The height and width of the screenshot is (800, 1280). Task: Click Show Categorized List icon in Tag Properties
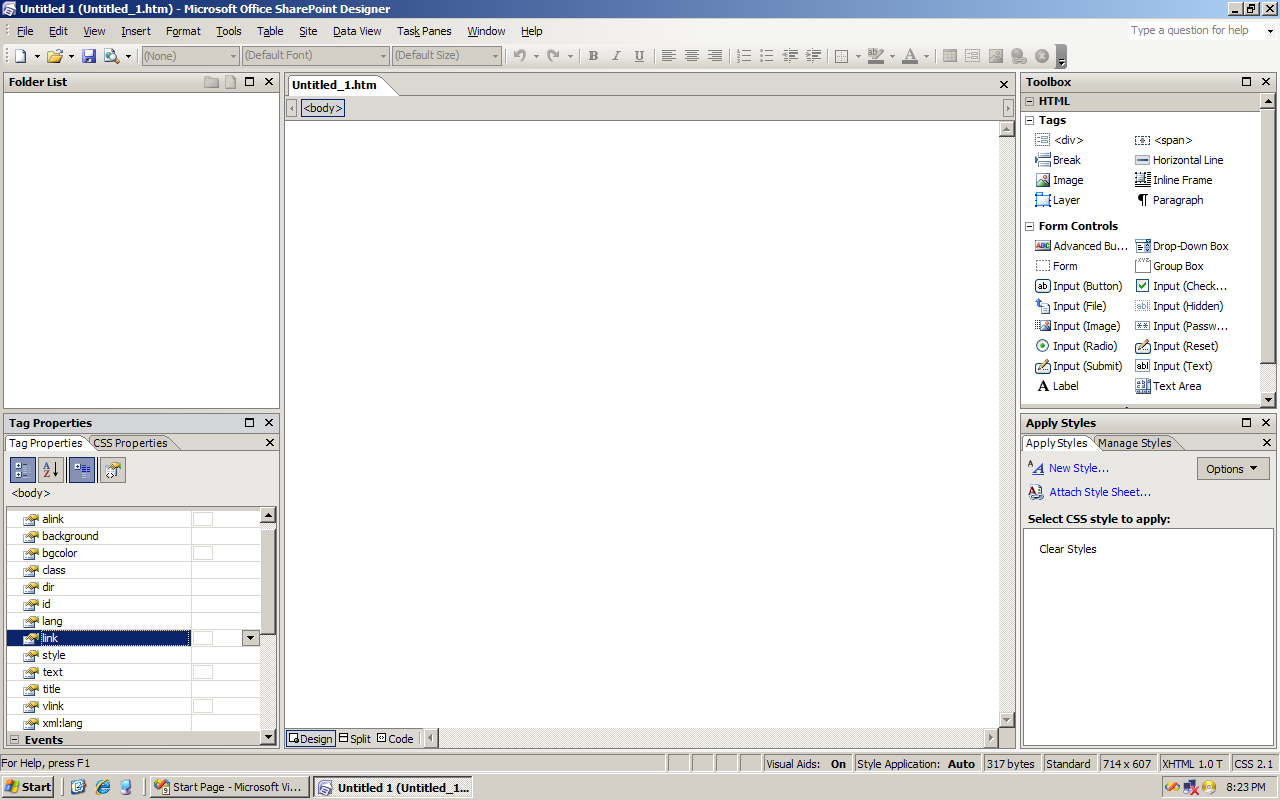click(x=23, y=470)
